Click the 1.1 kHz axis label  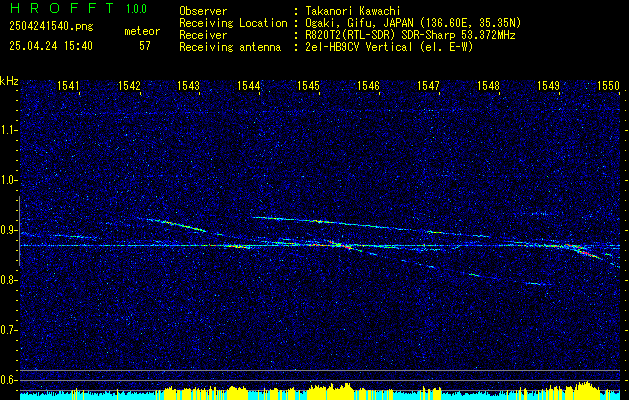(x=9, y=130)
